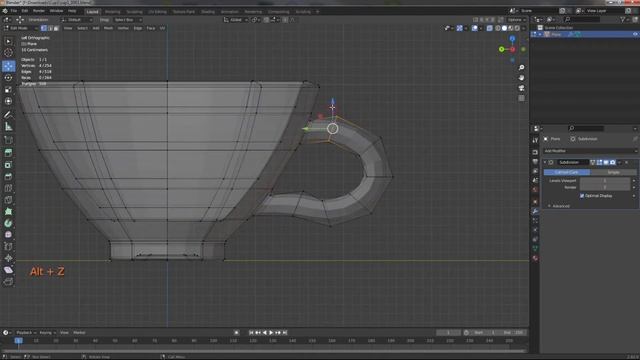Play the animation in timeline
640x360 pixels.
pyautogui.click(x=271, y=333)
